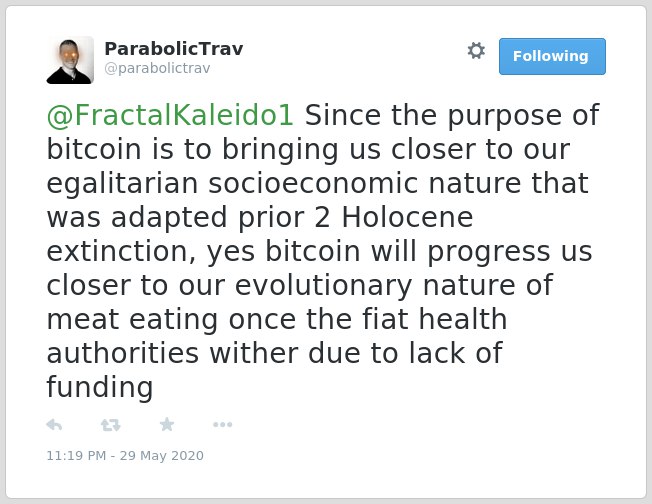Image resolution: width=652 pixels, height=504 pixels.
Task: Click the word "Holocene" in the tweet
Action: 408,217
